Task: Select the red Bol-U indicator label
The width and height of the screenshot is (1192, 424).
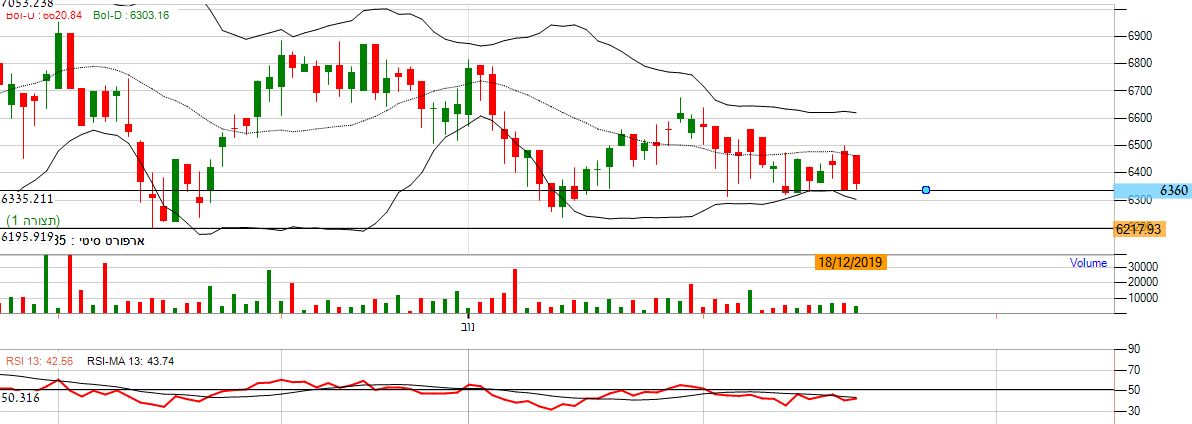Action: (x=43, y=15)
